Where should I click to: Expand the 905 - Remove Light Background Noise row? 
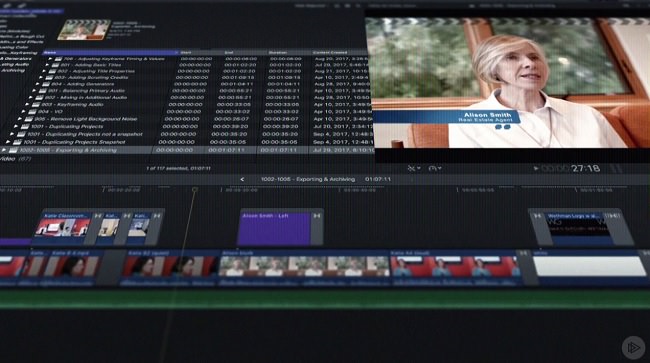(21, 119)
